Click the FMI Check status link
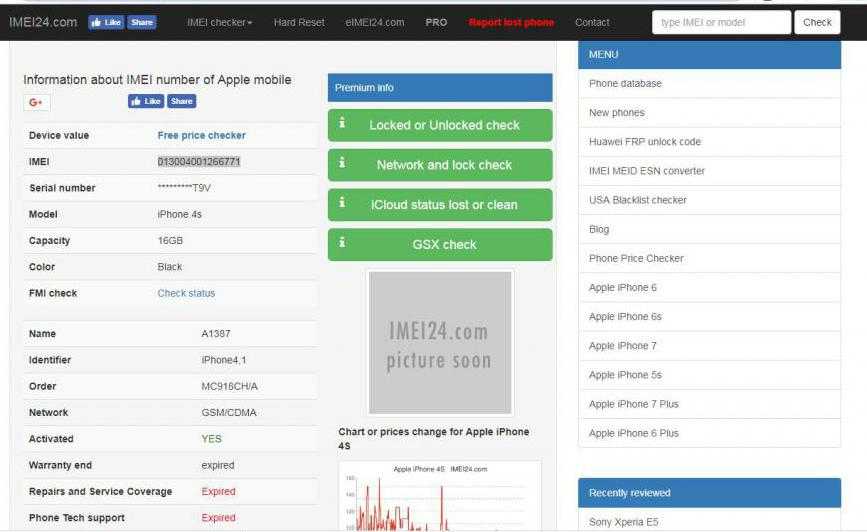The width and height of the screenshot is (867, 532). pos(186,293)
